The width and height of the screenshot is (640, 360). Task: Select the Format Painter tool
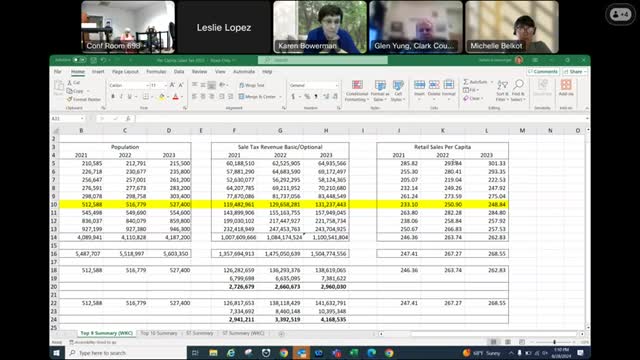(x=84, y=99)
